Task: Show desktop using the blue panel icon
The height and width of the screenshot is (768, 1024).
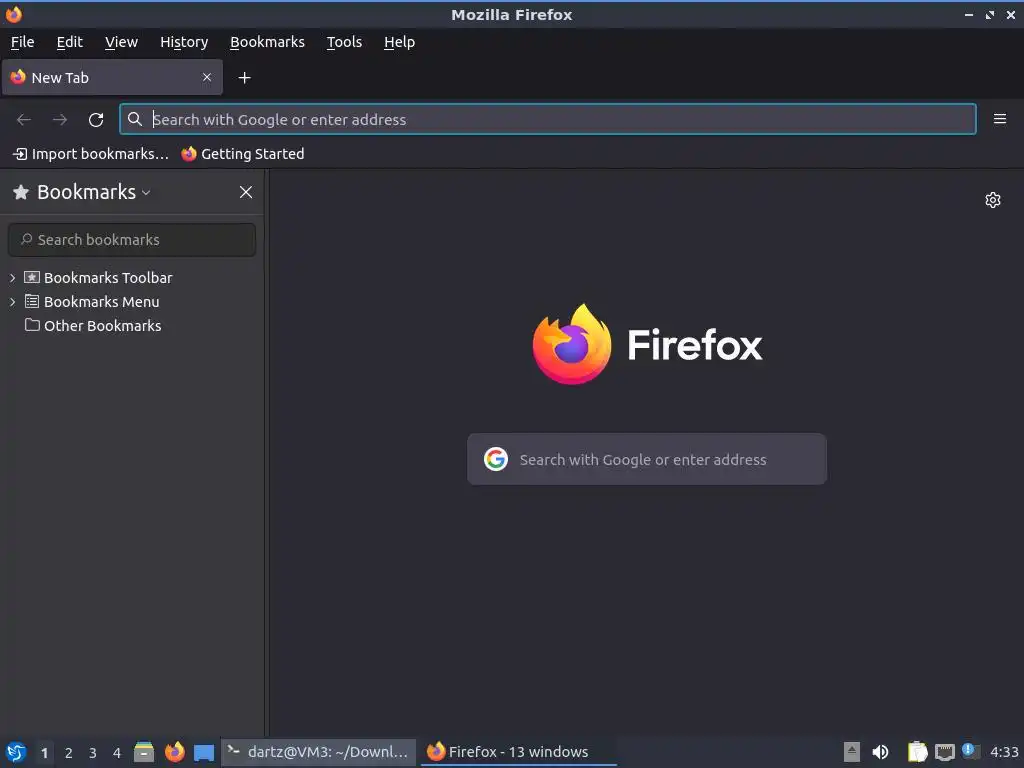Action: coord(204,753)
